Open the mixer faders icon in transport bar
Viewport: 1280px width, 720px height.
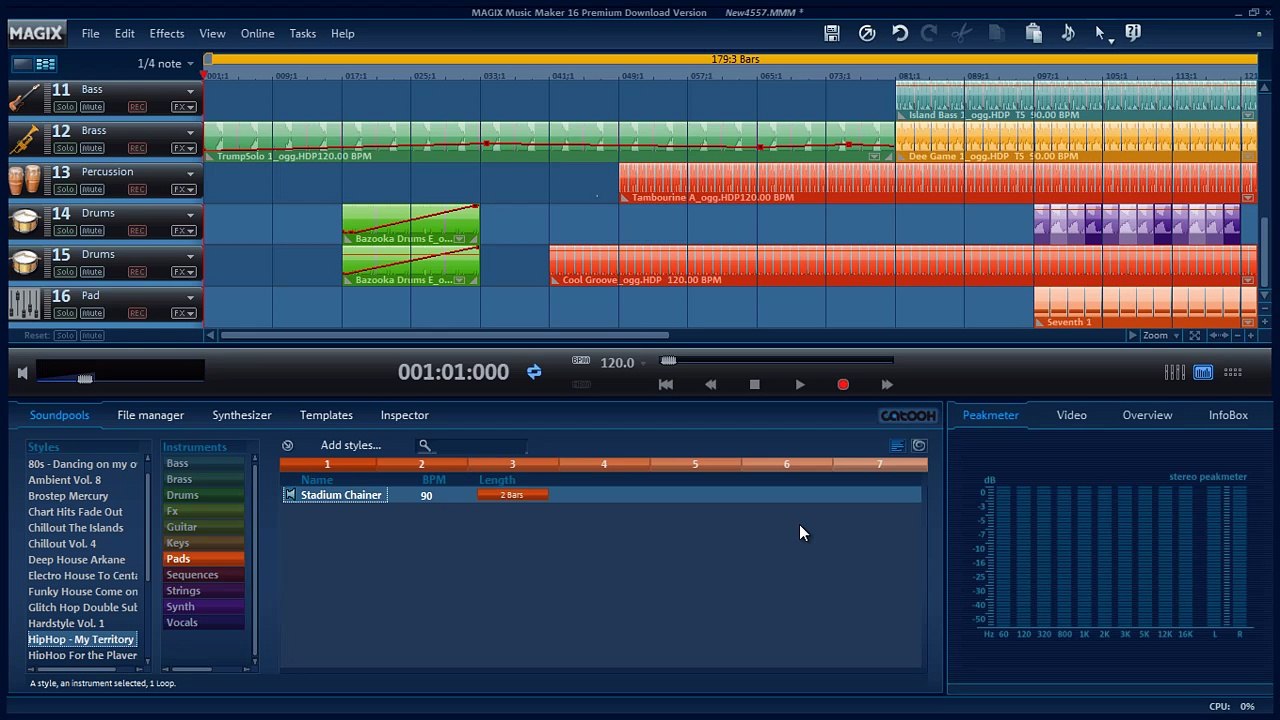1175,372
